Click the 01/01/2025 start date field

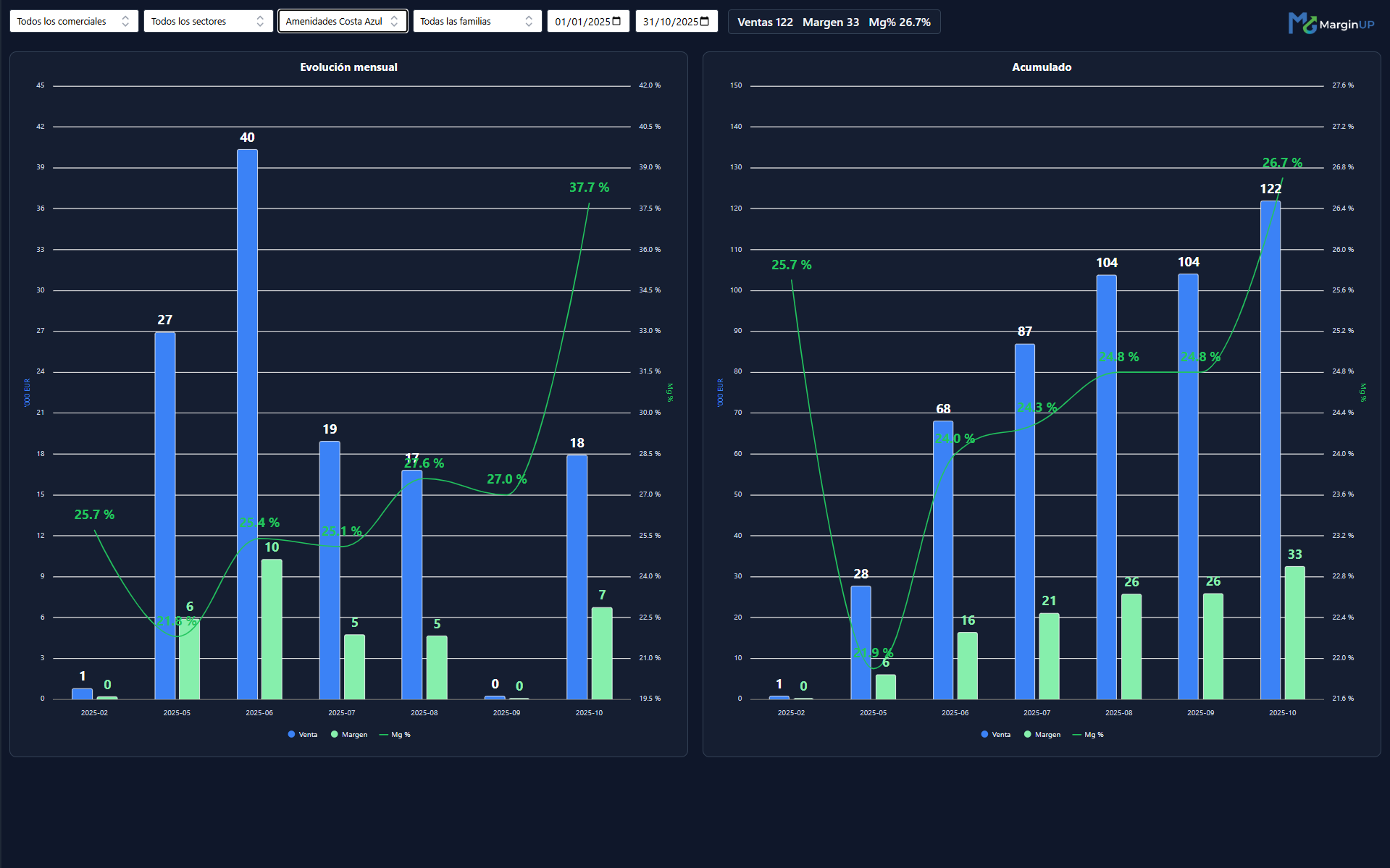(582, 22)
